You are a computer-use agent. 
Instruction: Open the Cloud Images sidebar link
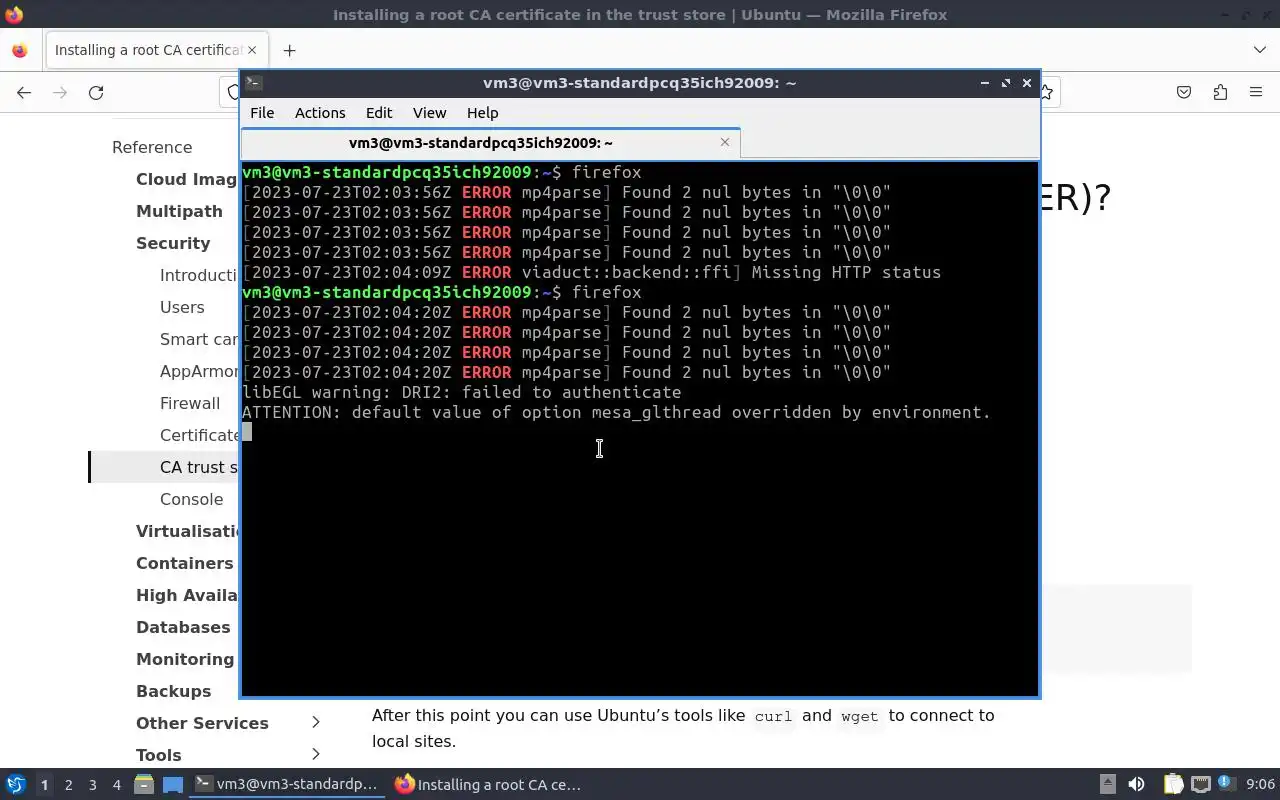[x=187, y=179]
